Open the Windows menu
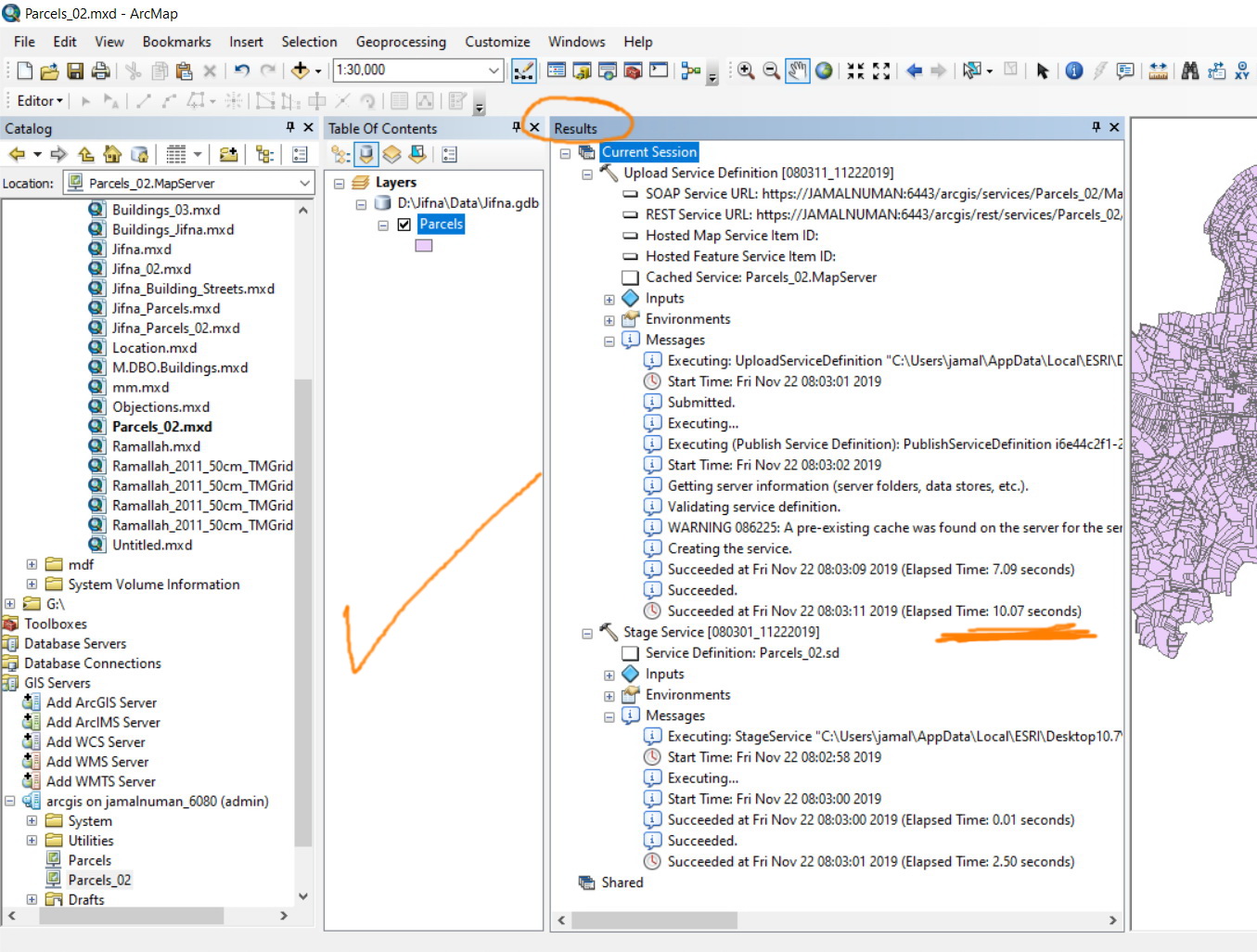Screen dimensions: 1257x952 (576, 42)
